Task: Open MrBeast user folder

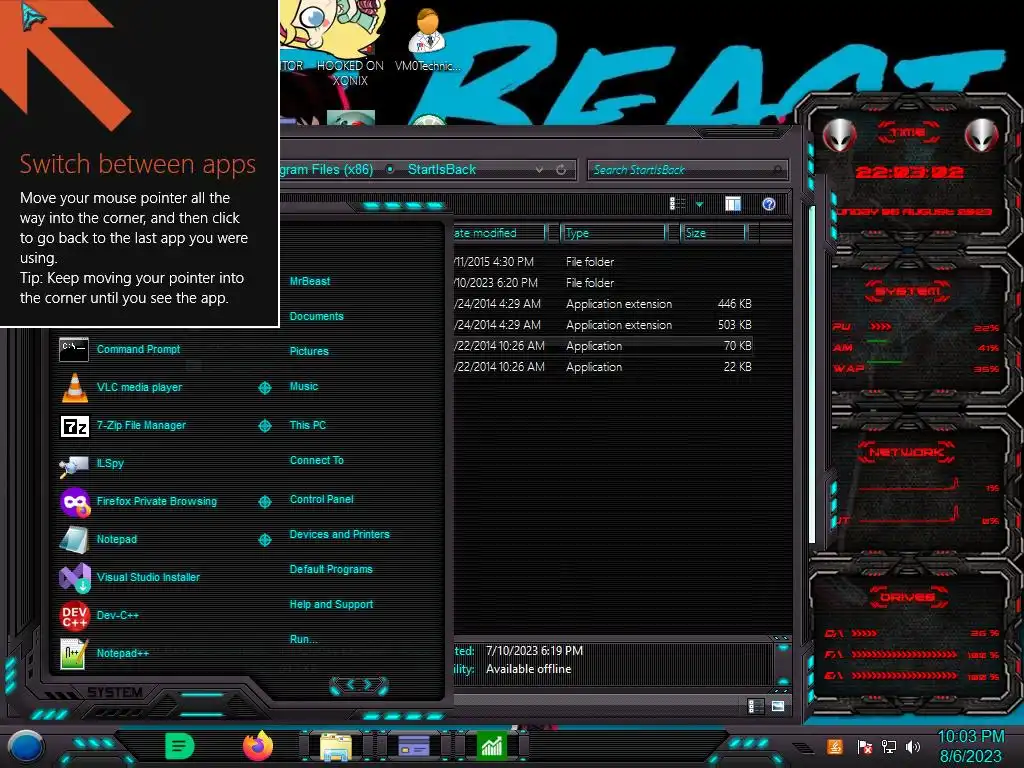Action: coord(310,281)
